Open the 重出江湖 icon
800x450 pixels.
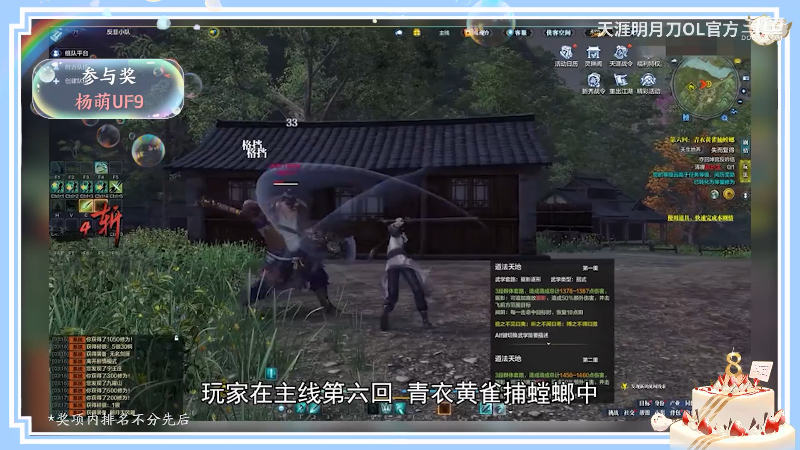(620, 83)
